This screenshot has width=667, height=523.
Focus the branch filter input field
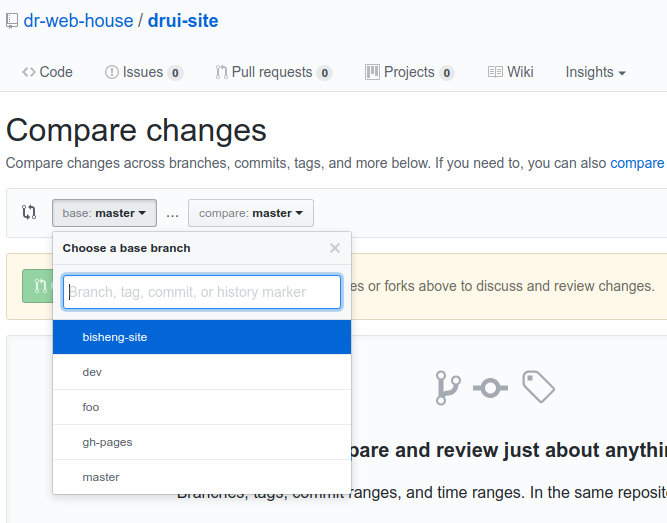202,292
